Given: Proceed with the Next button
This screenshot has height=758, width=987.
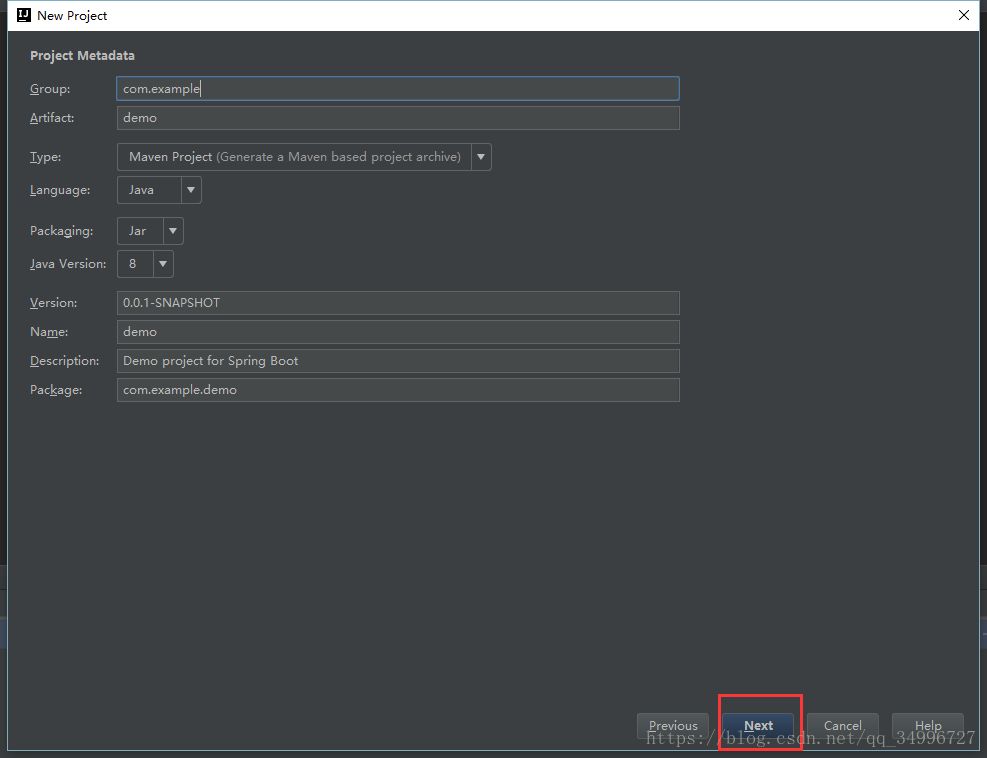Looking at the screenshot, I should 758,726.
